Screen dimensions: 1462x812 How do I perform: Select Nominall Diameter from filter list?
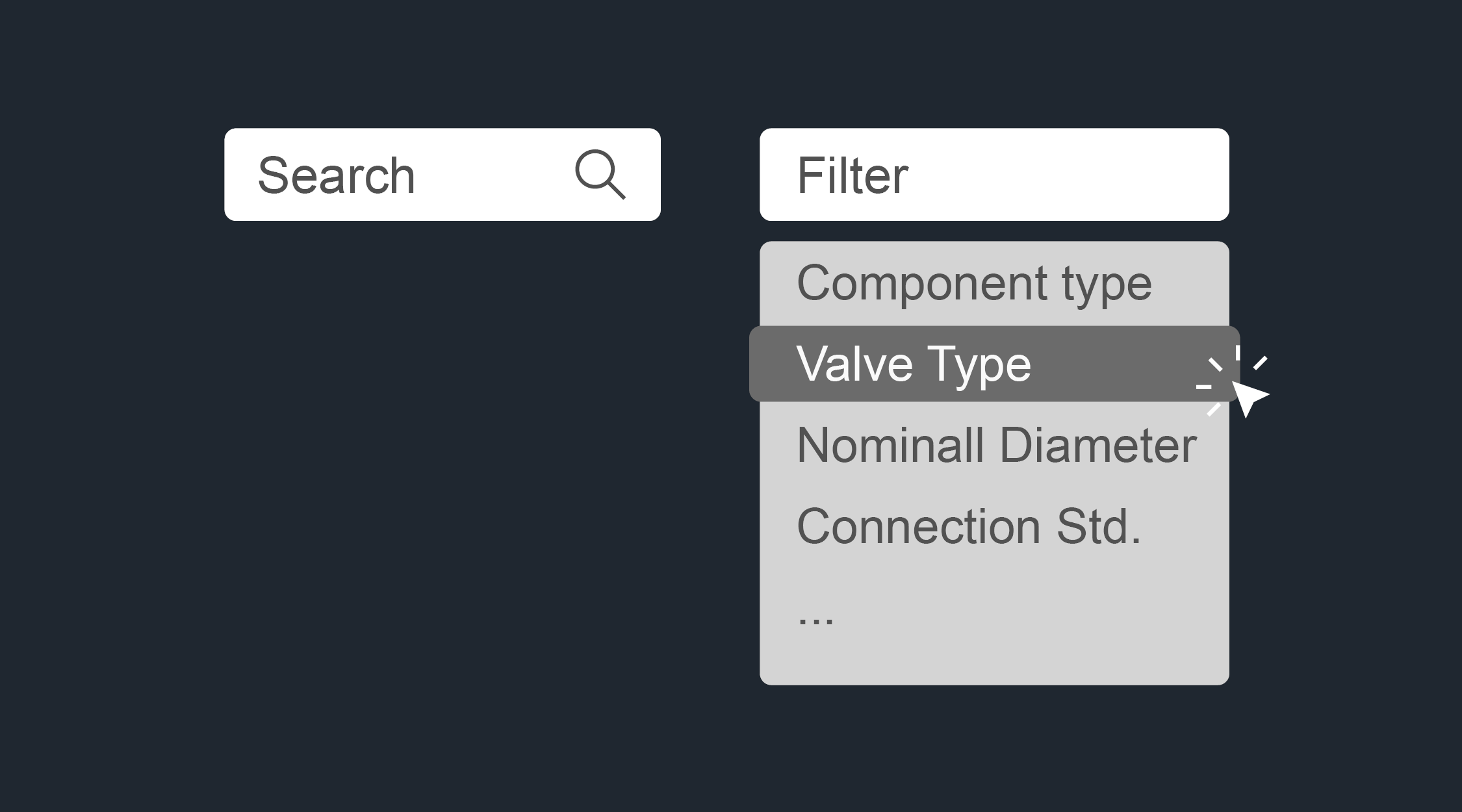coord(995,446)
